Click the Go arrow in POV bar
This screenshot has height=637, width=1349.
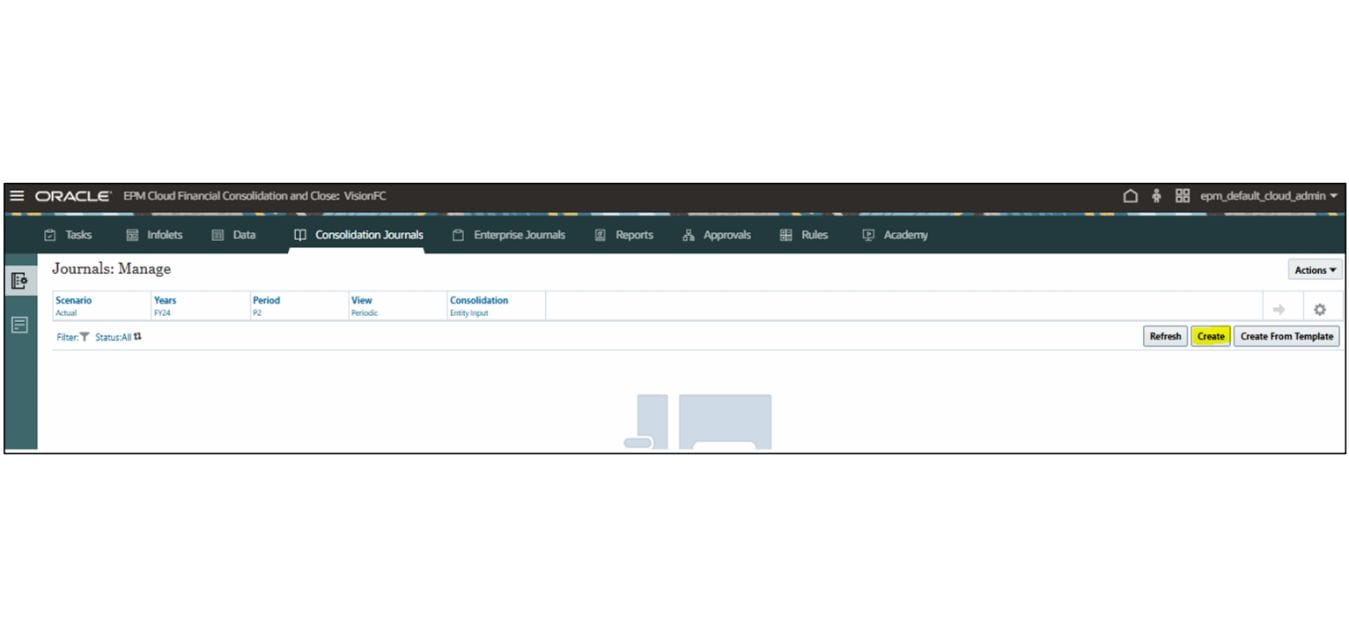coord(1278,310)
